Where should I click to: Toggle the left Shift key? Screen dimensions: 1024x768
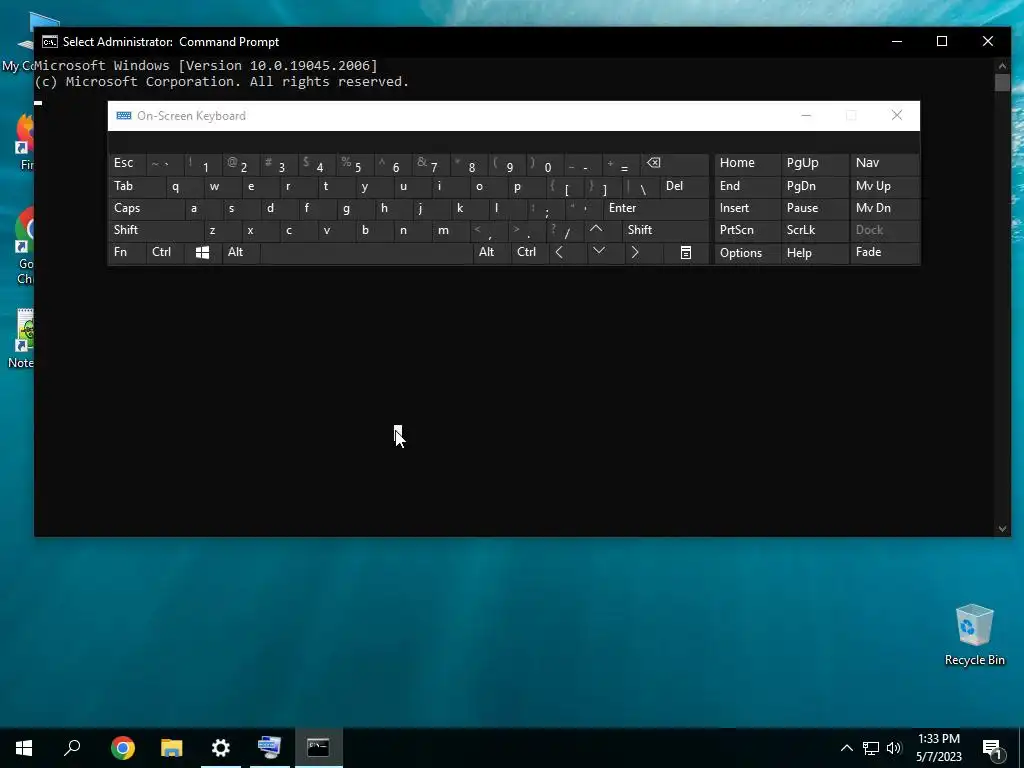pyautogui.click(x=155, y=230)
